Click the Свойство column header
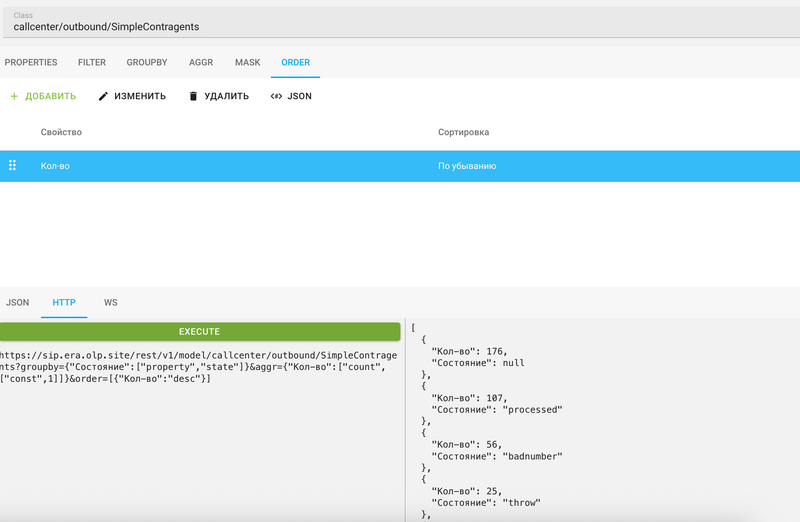The width and height of the screenshot is (800, 522). (x=61, y=132)
